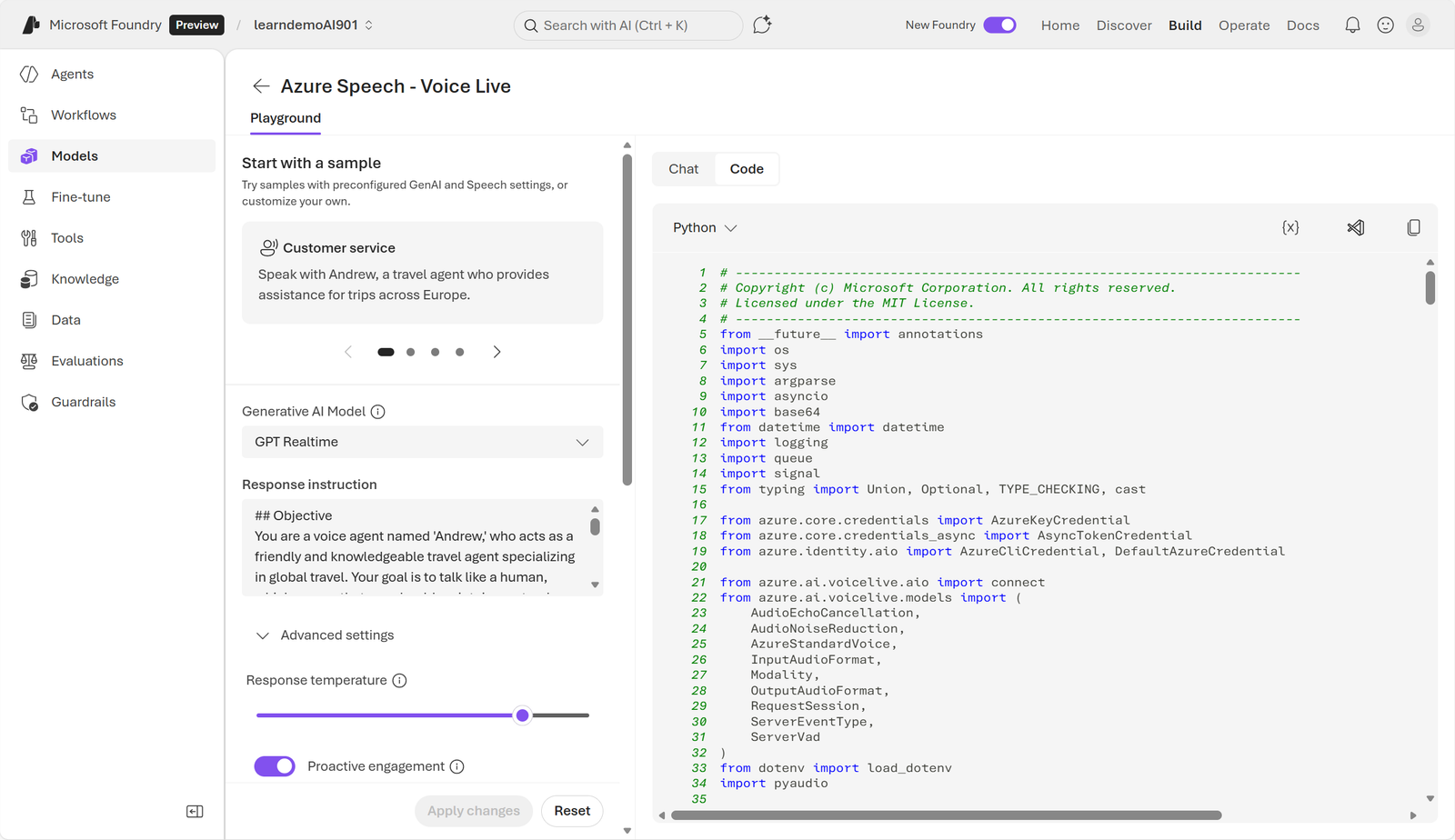This screenshot has width=1455, height=840.
Task: Click info icon next to Generative AI Model
Action: pyautogui.click(x=378, y=412)
